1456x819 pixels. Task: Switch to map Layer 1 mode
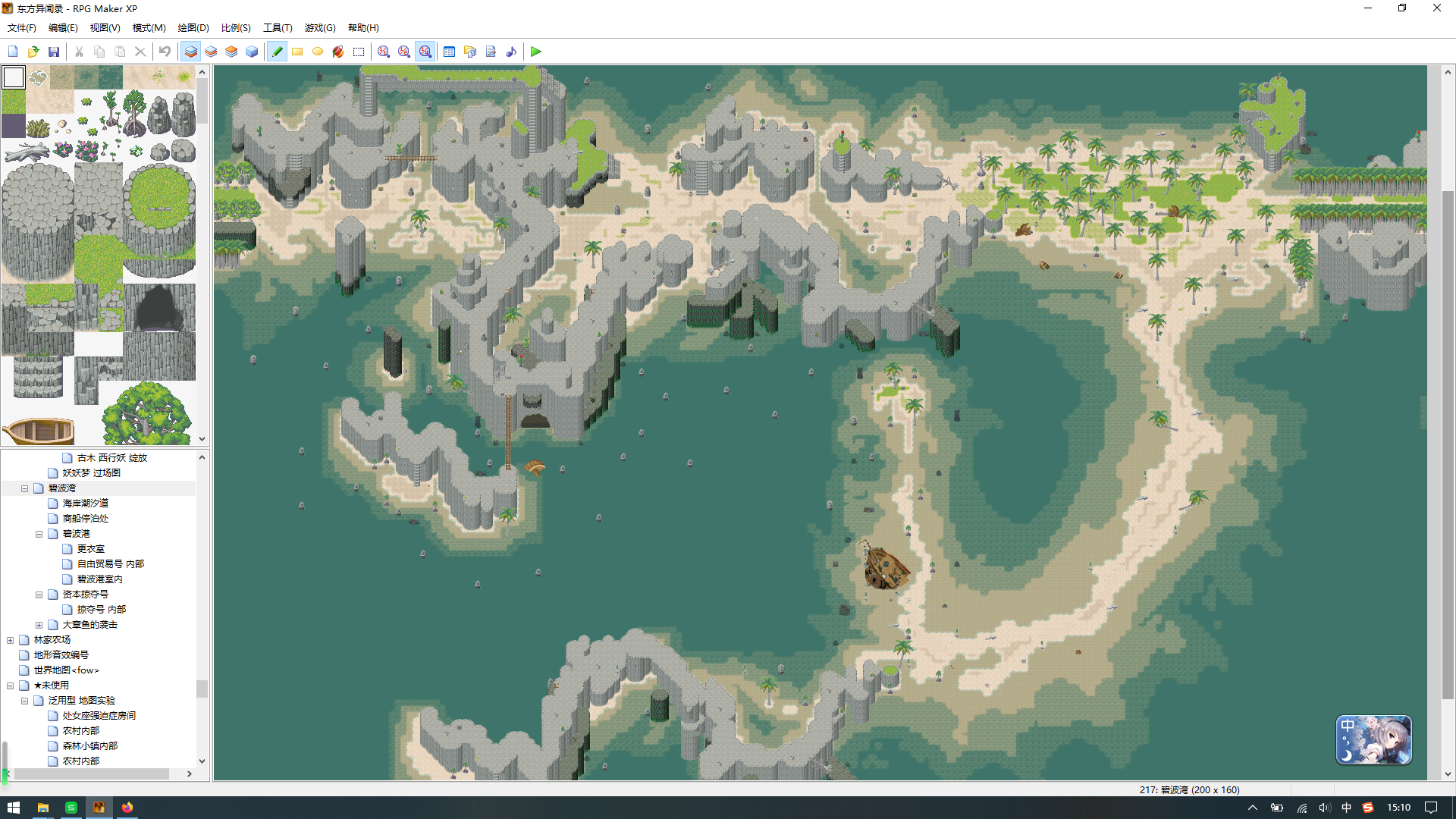click(191, 52)
